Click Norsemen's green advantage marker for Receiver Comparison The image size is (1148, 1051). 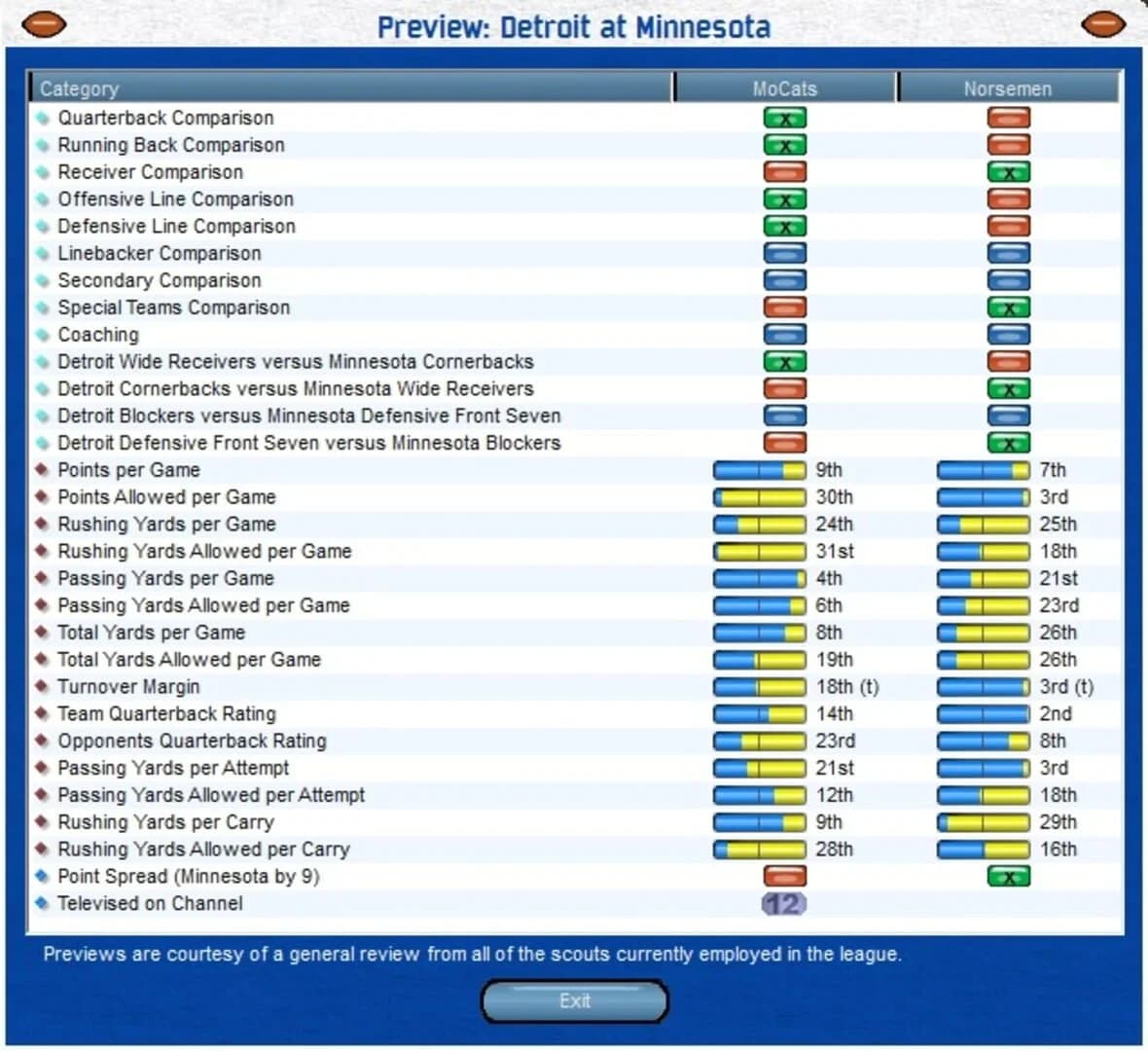[x=1009, y=172]
